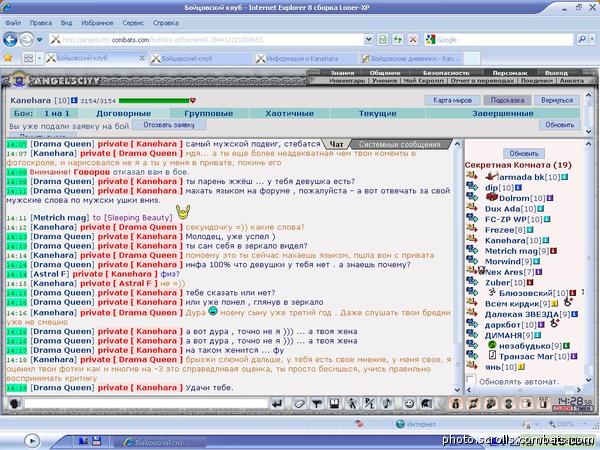The height and width of the screenshot is (450, 600).
Task: Open the smiley emoticon picker
Action: pyautogui.click(x=409, y=404)
